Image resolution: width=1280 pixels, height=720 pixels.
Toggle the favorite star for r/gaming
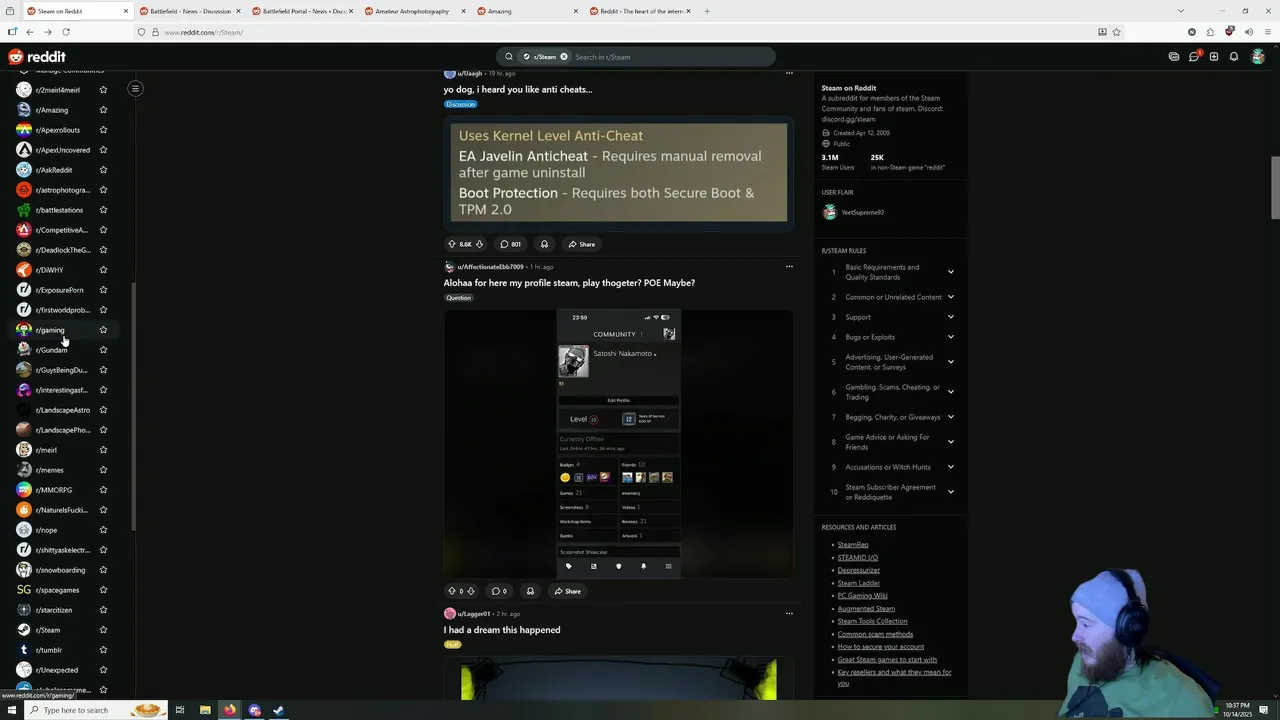103,330
